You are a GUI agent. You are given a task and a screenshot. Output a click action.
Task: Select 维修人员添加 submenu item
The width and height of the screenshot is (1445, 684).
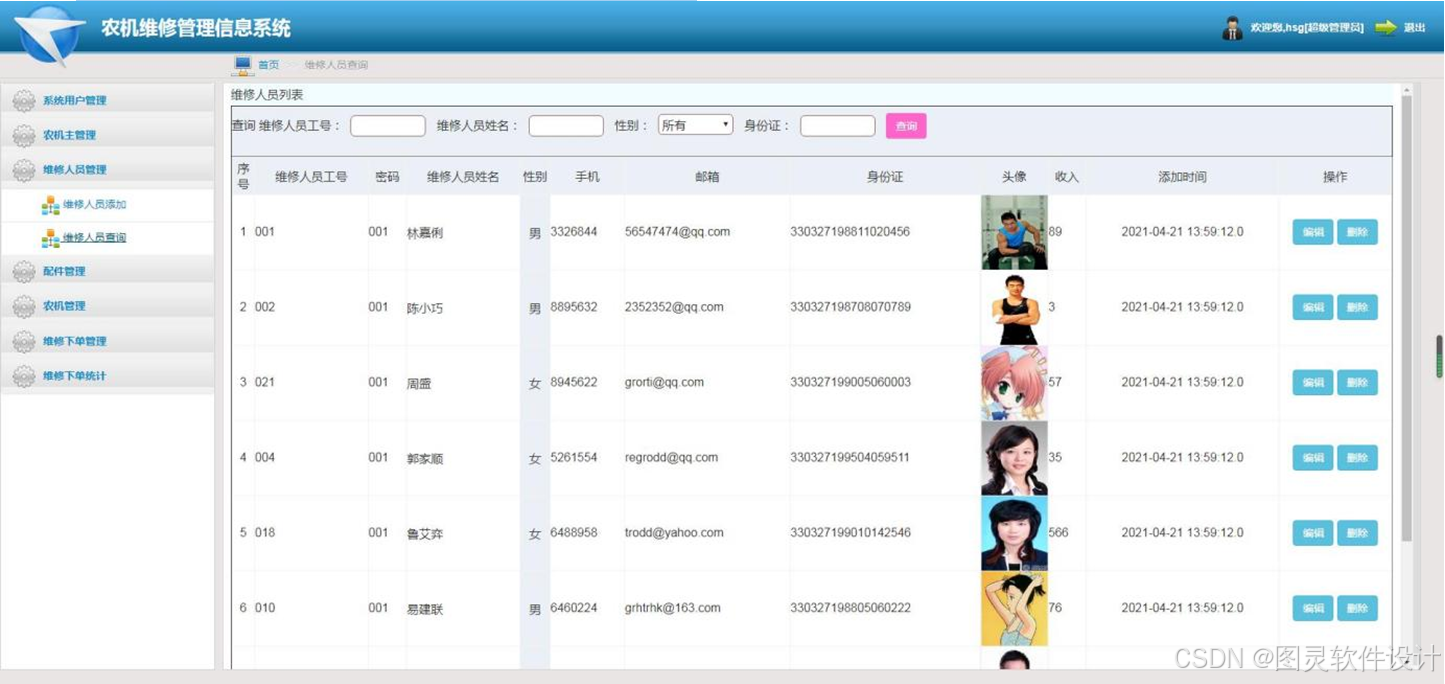(x=94, y=205)
